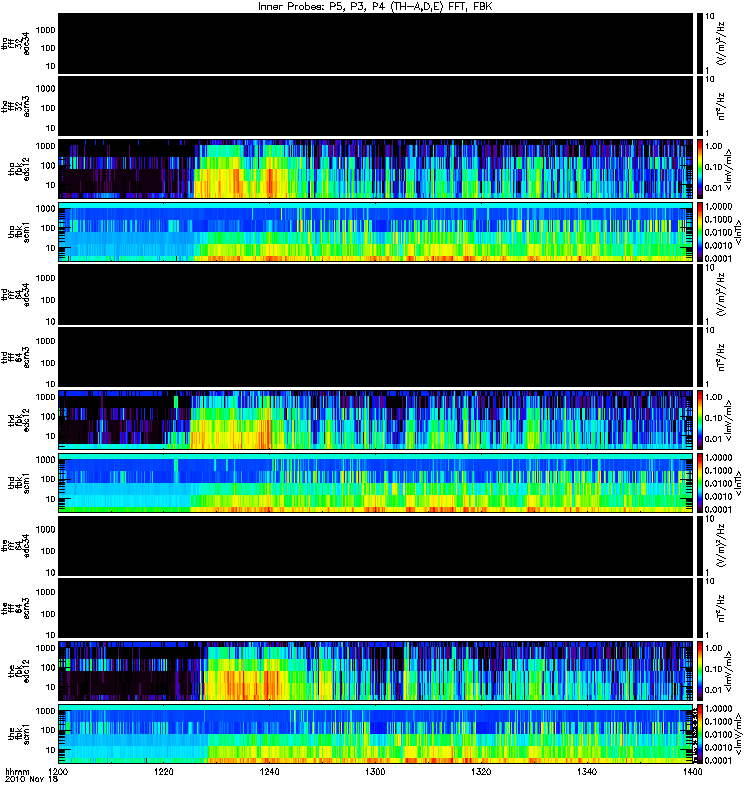Select the "thd fbk edc12" y-axis title
This screenshot has width=750, height=800.
pyautogui.click(x=19, y=420)
